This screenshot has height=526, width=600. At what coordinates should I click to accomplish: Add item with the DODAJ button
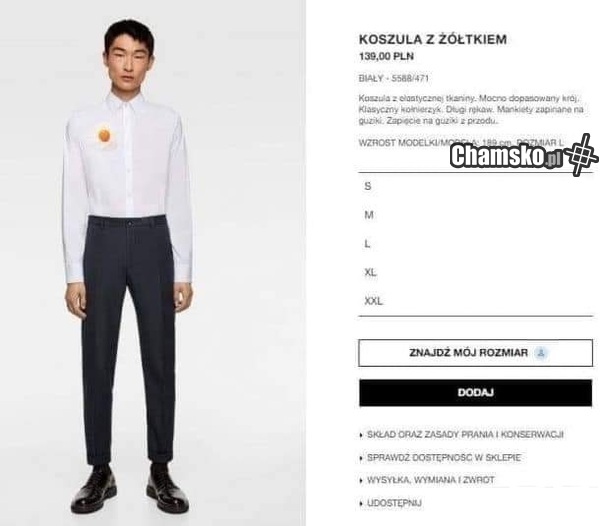point(476,392)
